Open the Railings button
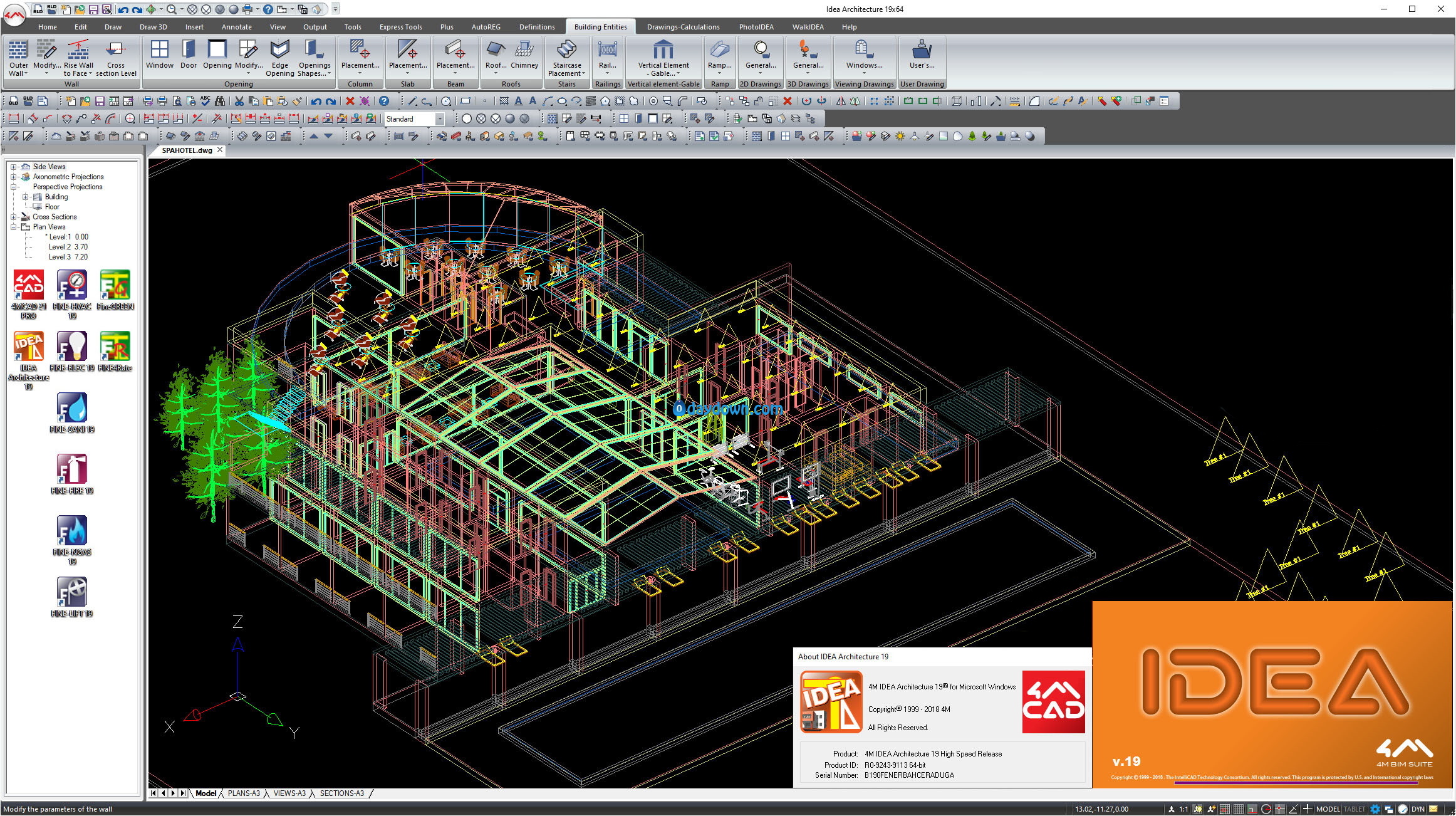This screenshot has height=816, width=1456. point(607,58)
